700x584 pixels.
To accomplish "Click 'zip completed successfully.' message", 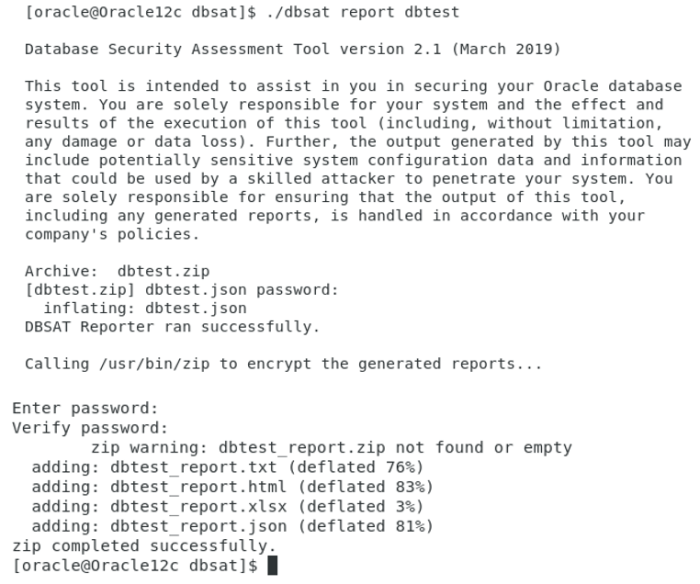I will coord(144,546).
